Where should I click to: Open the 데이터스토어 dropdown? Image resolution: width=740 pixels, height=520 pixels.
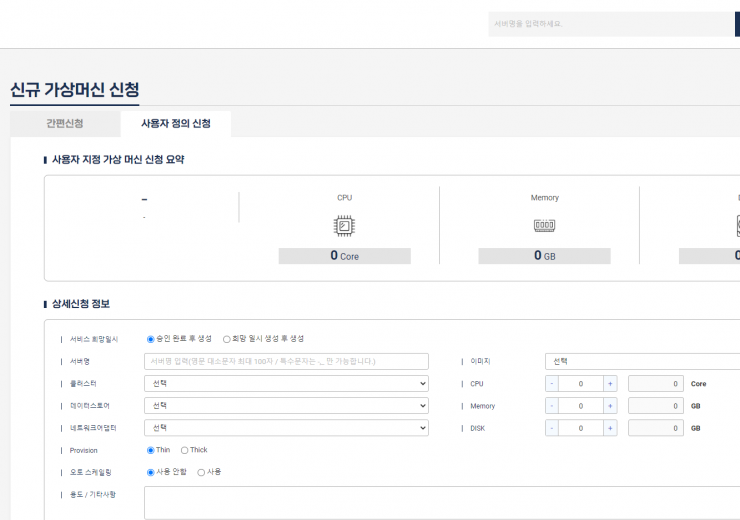coord(286,406)
